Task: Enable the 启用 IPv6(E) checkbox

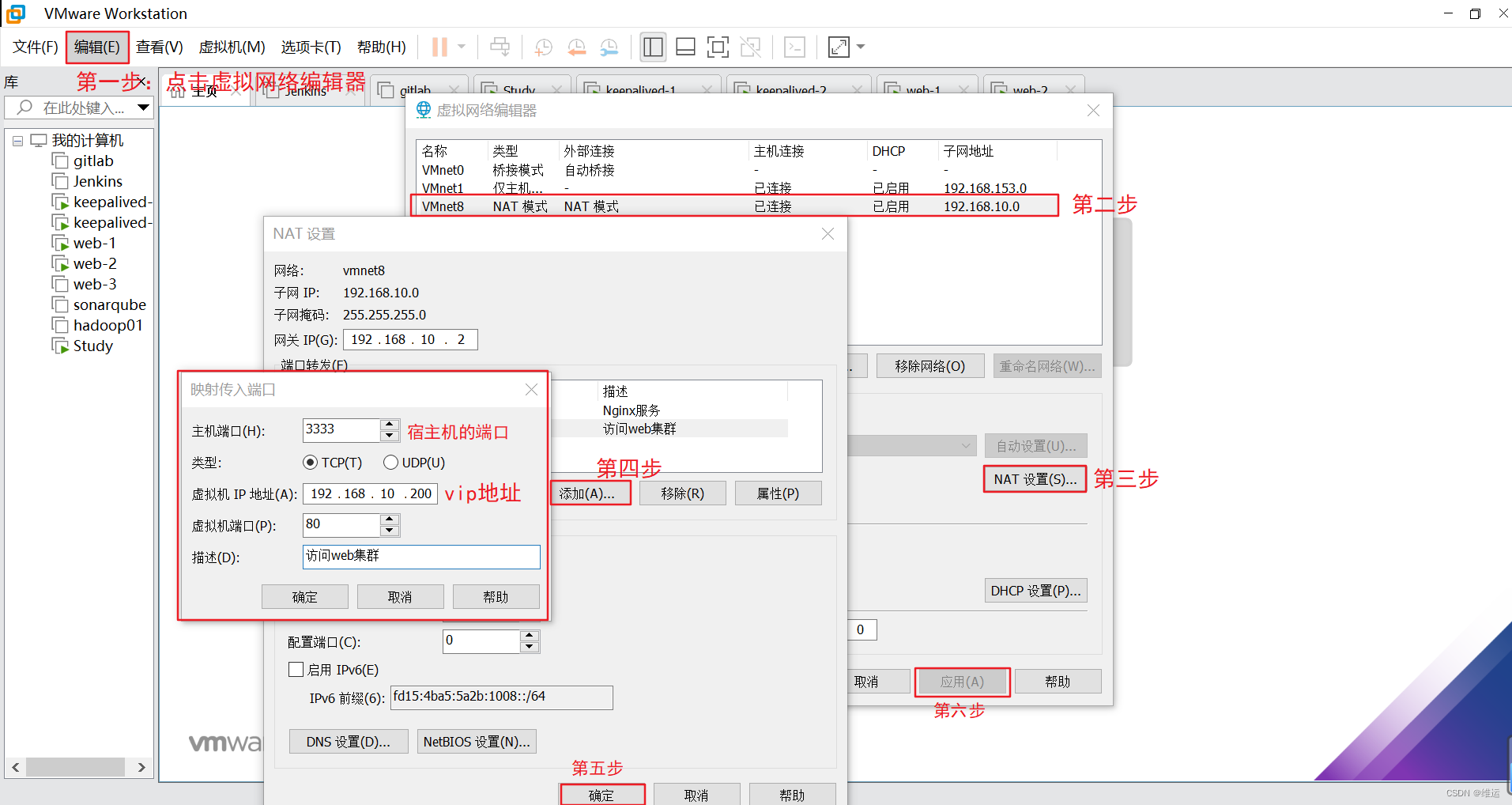Action: (x=296, y=670)
